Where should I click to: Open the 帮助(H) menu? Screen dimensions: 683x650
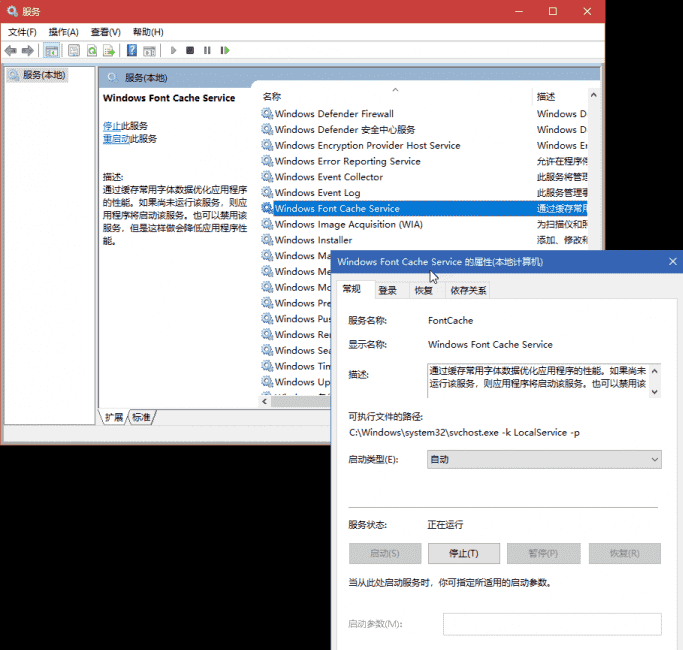(148, 32)
